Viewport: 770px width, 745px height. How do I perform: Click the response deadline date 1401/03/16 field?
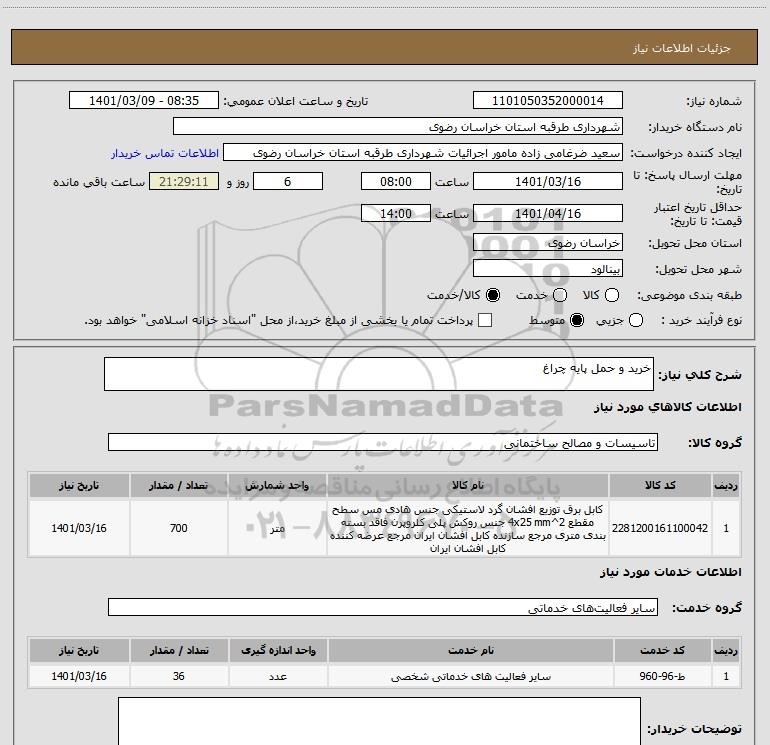(x=548, y=181)
